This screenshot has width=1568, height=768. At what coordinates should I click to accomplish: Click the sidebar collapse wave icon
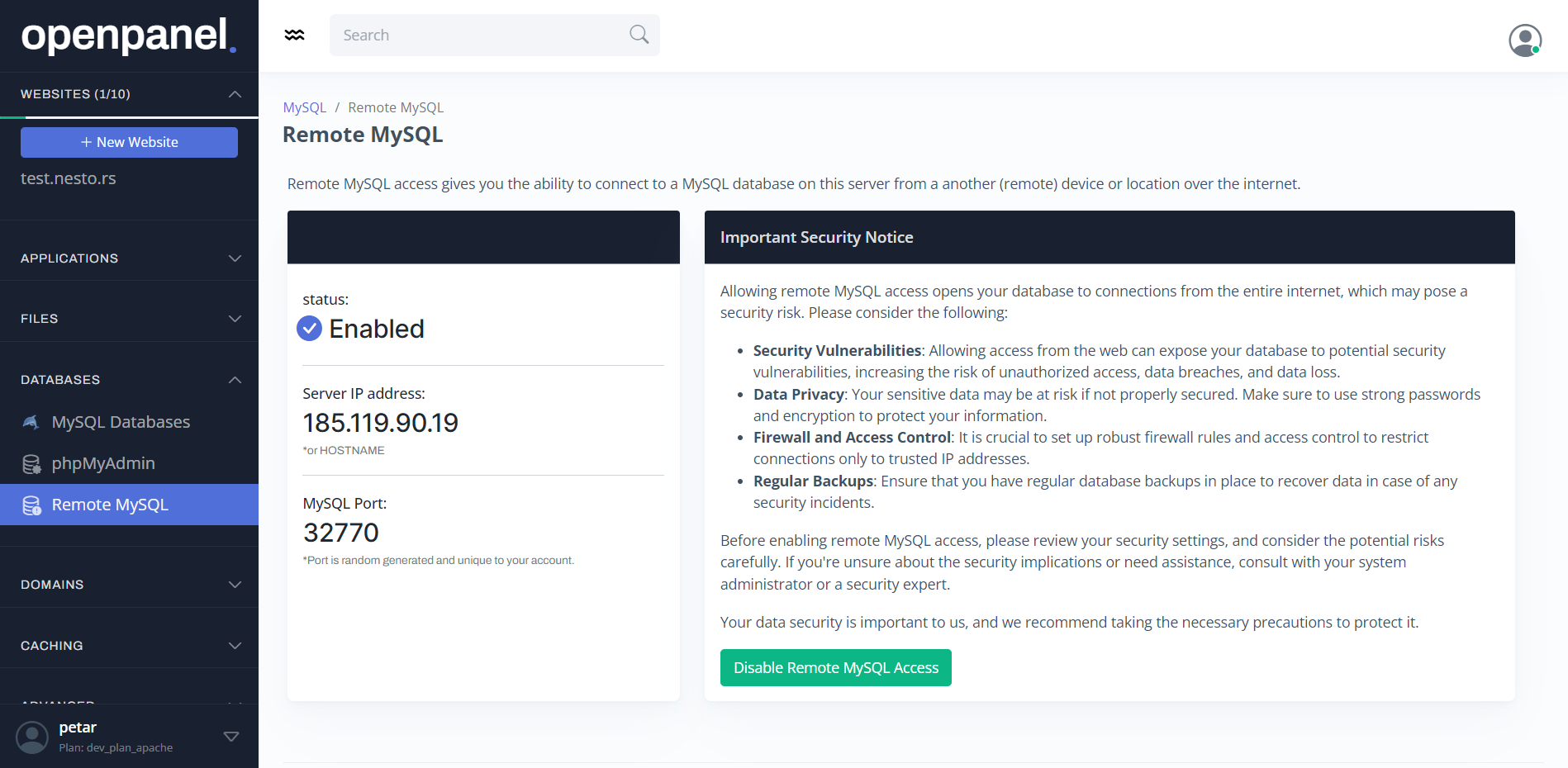click(294, 35)
